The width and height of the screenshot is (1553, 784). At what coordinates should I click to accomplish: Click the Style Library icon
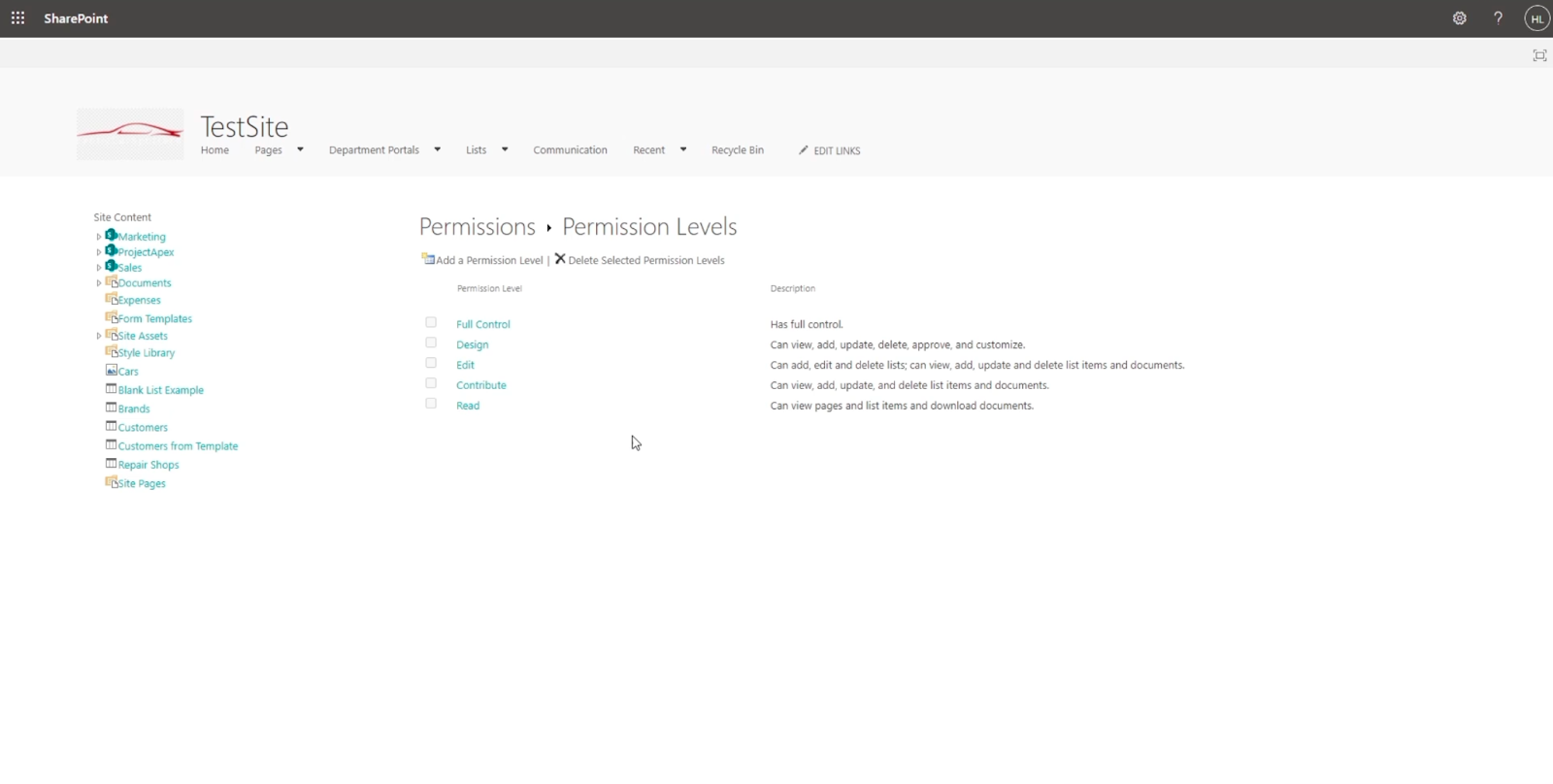(x=111, y=352)
